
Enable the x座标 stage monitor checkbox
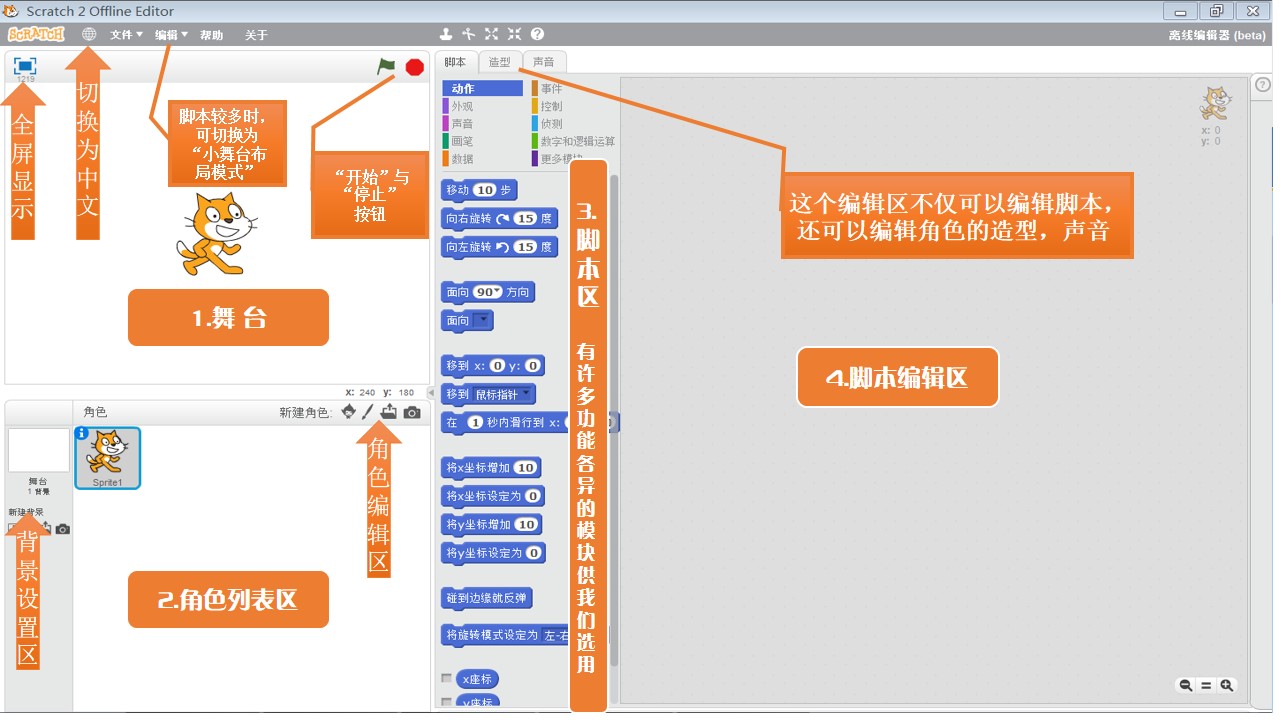tap(447, 679)
